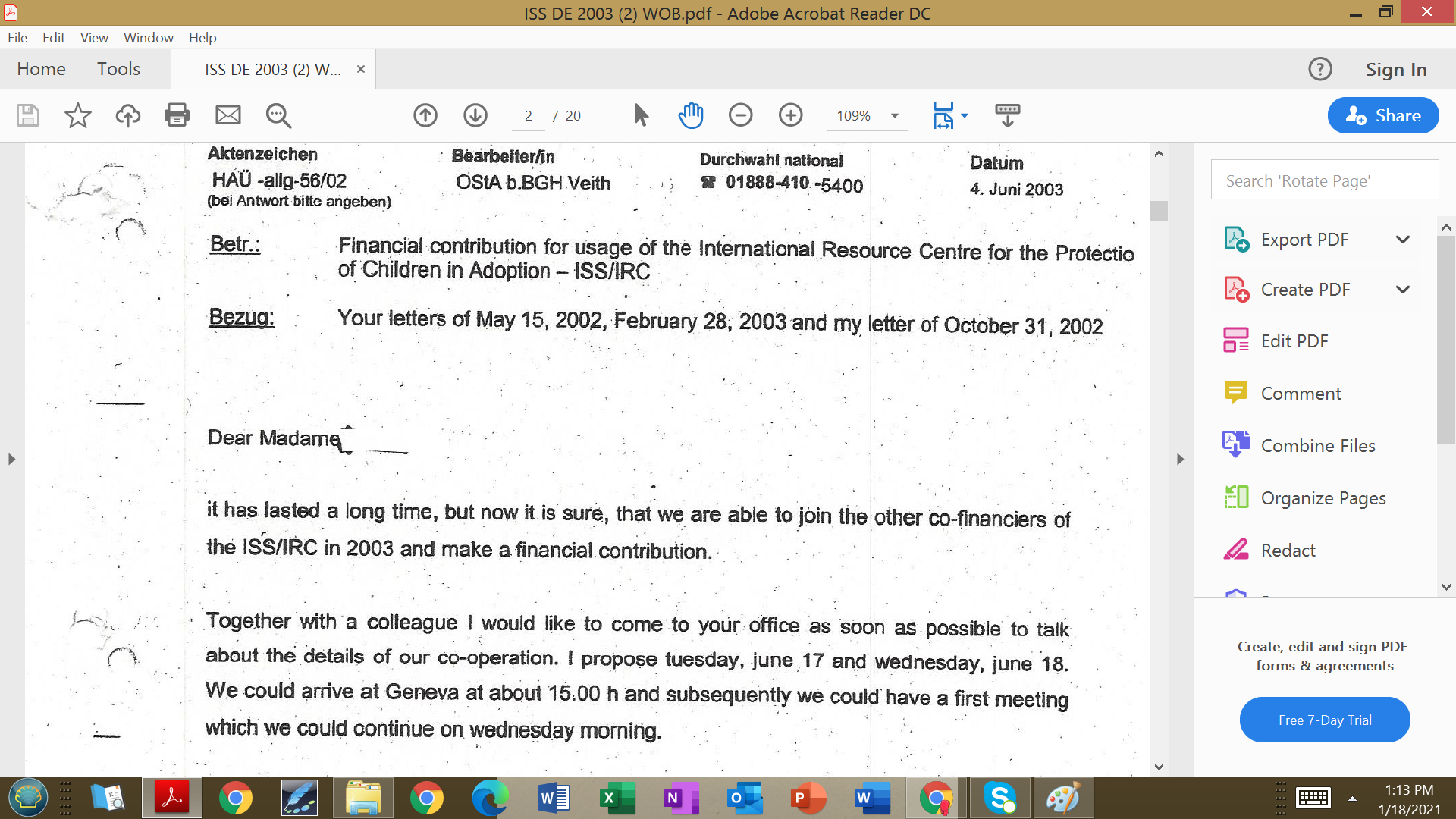The width and height of the screenshot is (1456, 819).
Task: Activate the Selection arrow tool
Action: point(641,115)
